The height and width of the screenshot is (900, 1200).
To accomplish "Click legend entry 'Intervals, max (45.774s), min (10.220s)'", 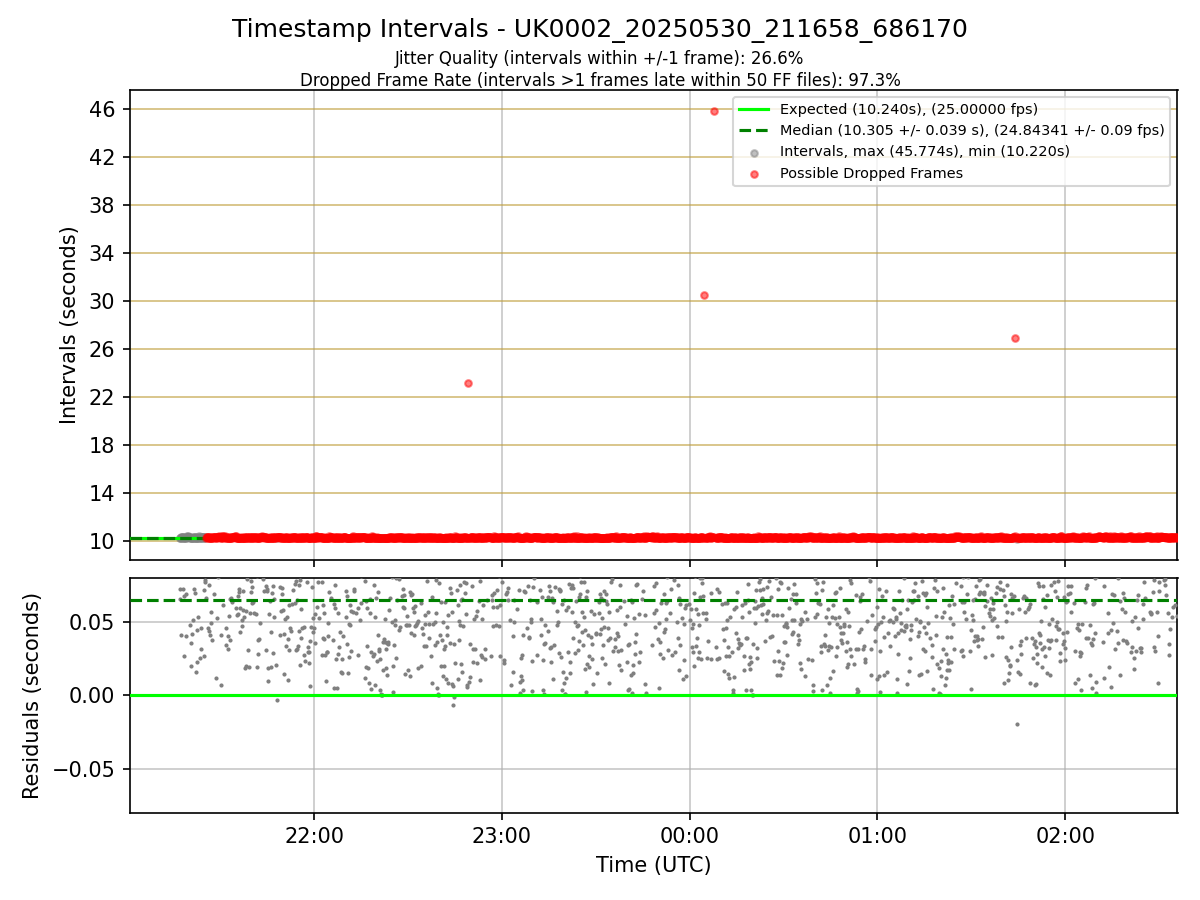I will pos(925,151).
